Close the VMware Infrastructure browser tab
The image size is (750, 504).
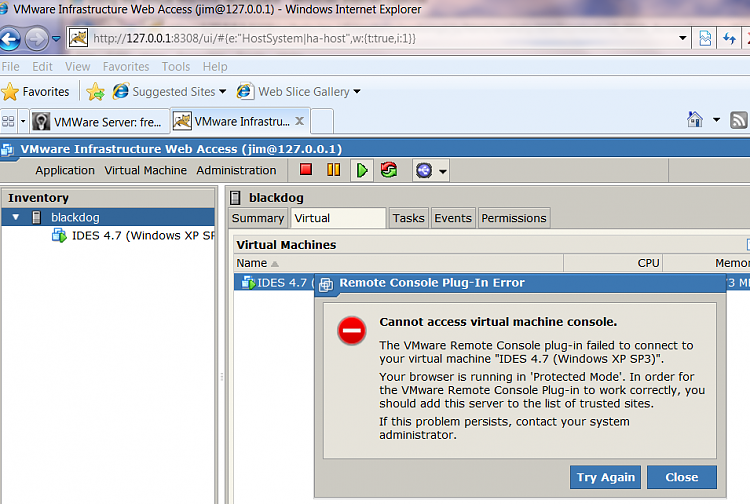coord(299,121)
